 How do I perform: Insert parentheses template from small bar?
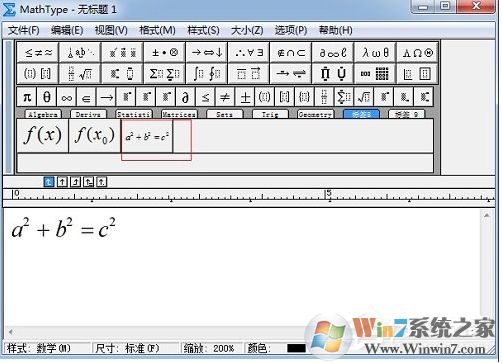pyautogui.click(x=265, y=97)
